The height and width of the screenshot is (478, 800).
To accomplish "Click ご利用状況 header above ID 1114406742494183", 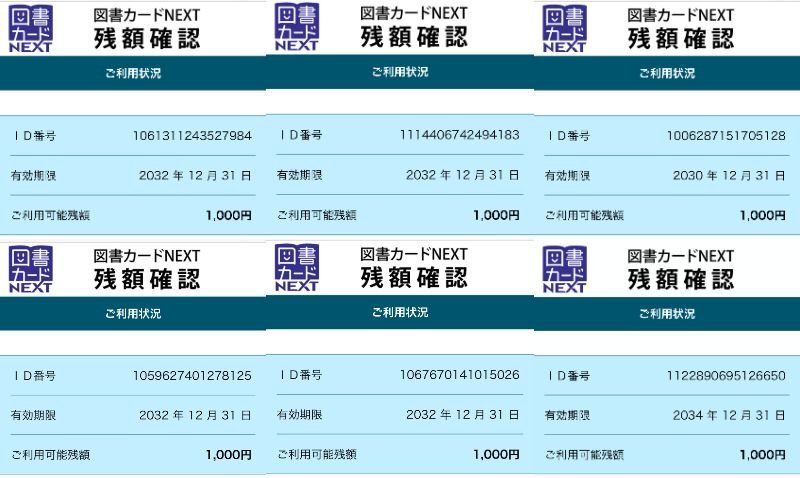I will click(x=400, y=72).
